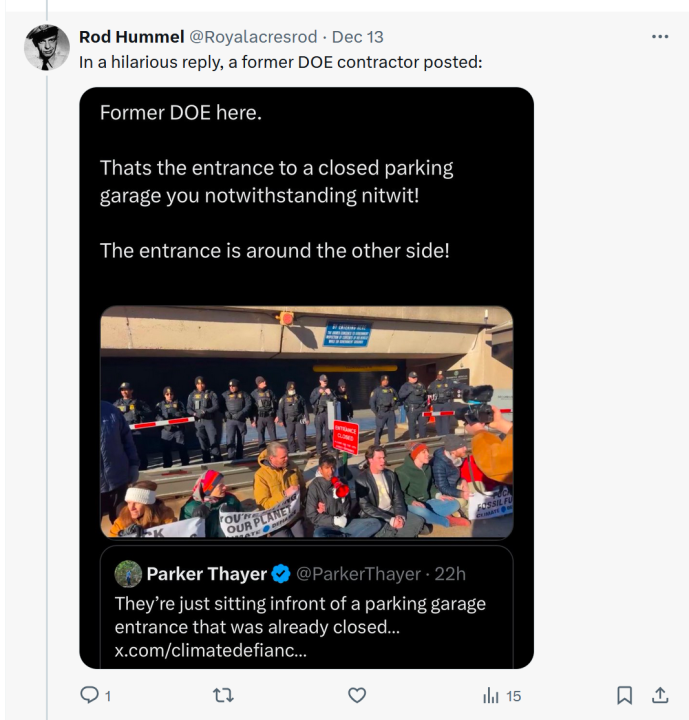Viewport: 689px width, 720px height.
Task: Enlarge the protest photo with police officers
Action: (306, 421)
